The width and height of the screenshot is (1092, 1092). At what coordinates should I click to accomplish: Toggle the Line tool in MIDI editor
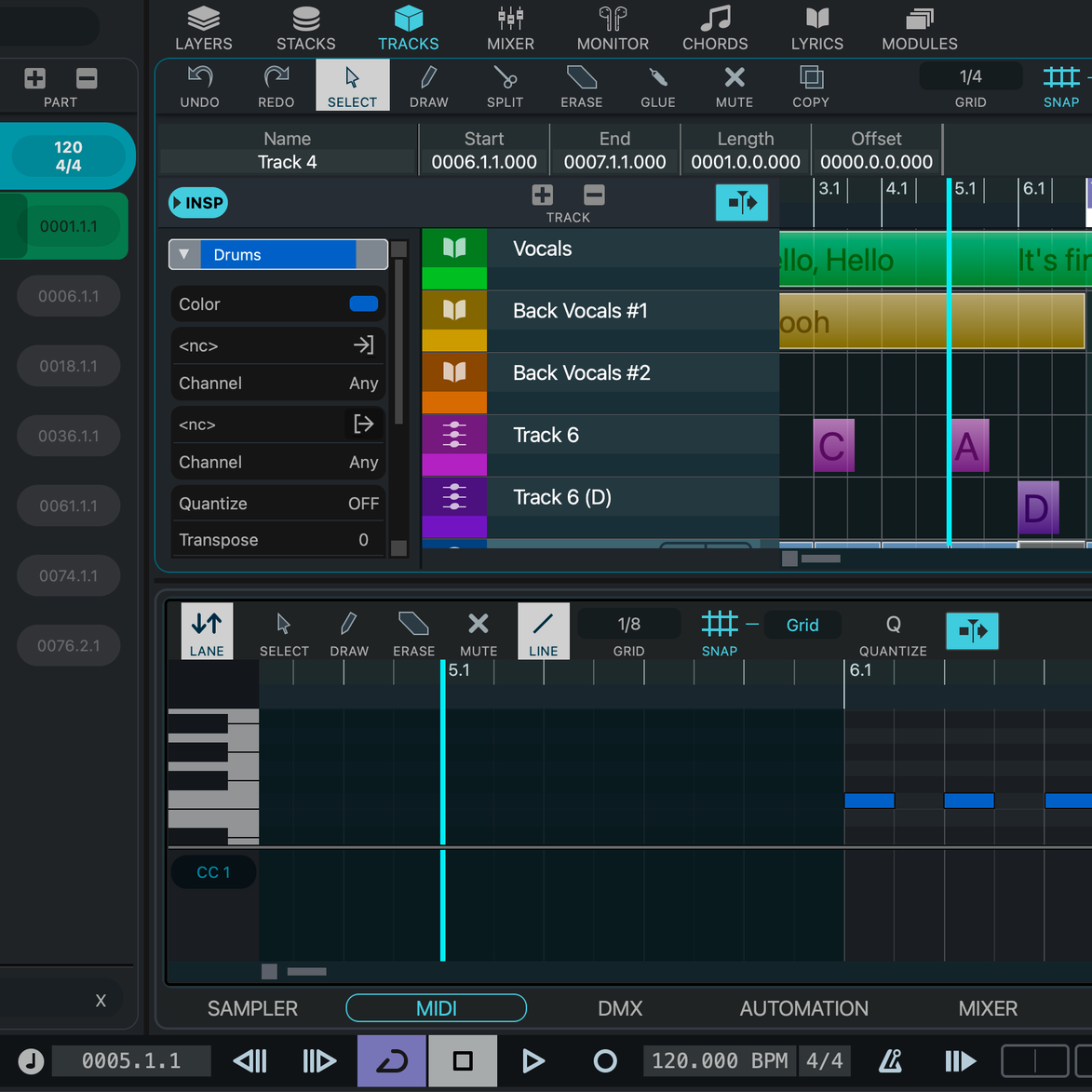coord(544,631)
